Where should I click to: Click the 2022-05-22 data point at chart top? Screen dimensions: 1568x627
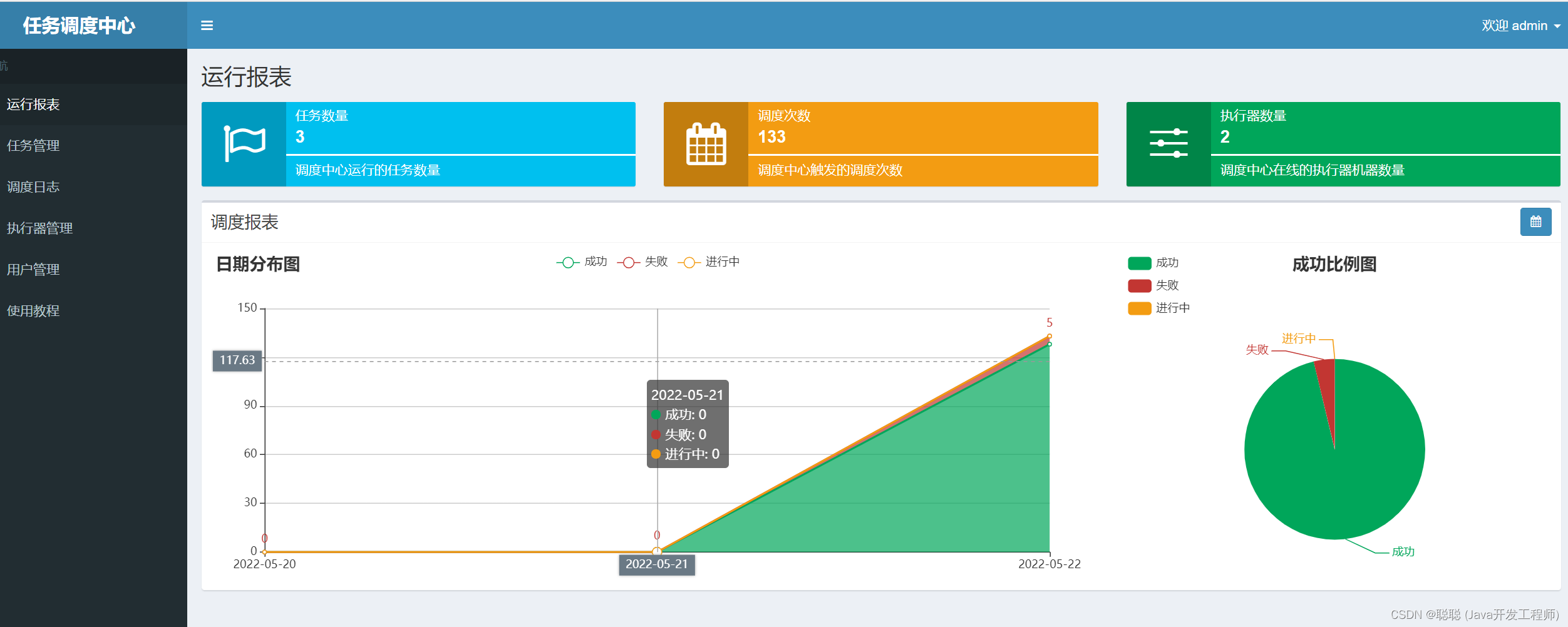pyautogui.click(x=1050, y=337)
